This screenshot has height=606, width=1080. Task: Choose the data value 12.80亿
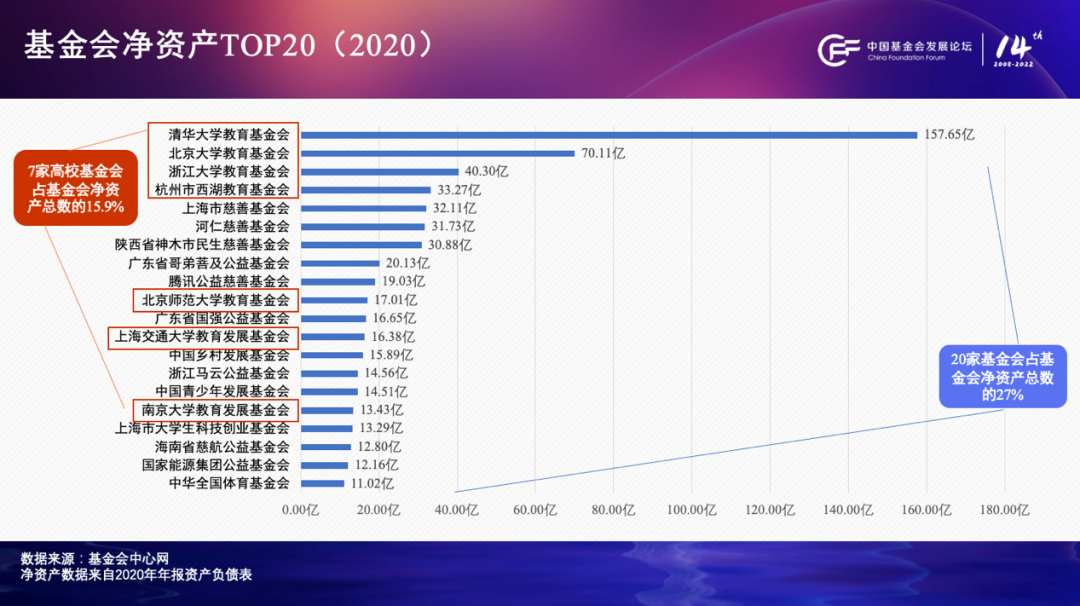(379, 446)
